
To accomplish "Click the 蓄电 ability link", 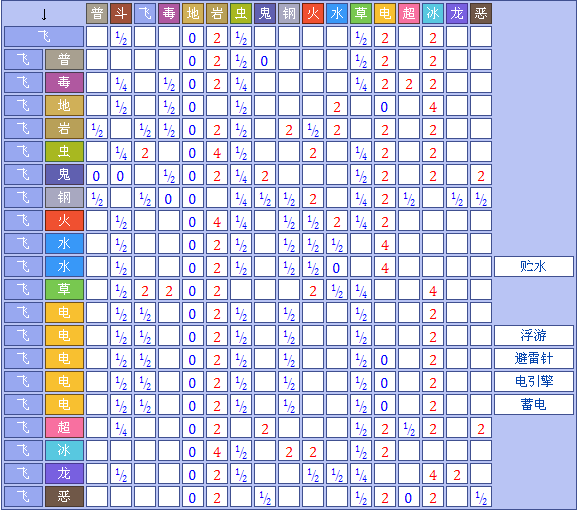I will click(533, 404).
